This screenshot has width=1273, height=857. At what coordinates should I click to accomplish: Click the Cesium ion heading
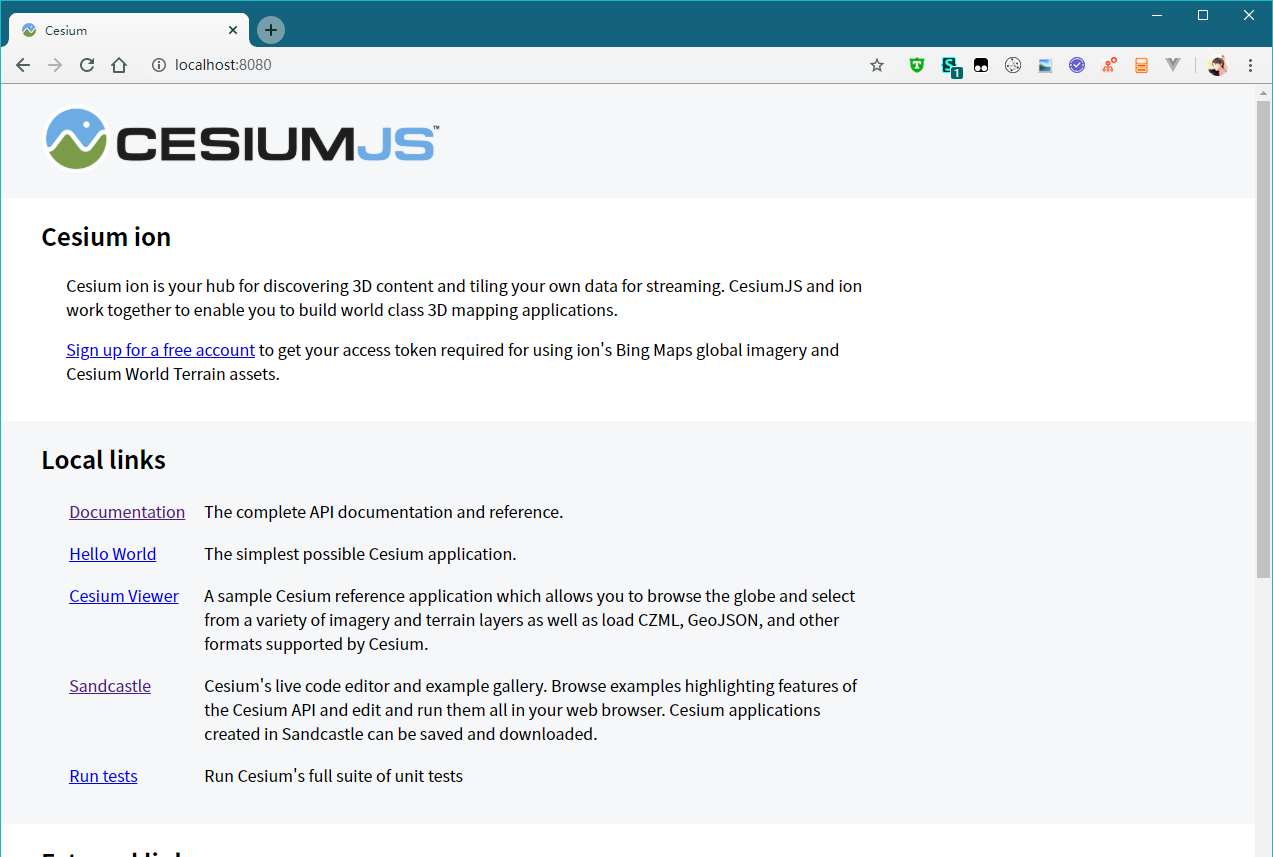pos(106,237)
